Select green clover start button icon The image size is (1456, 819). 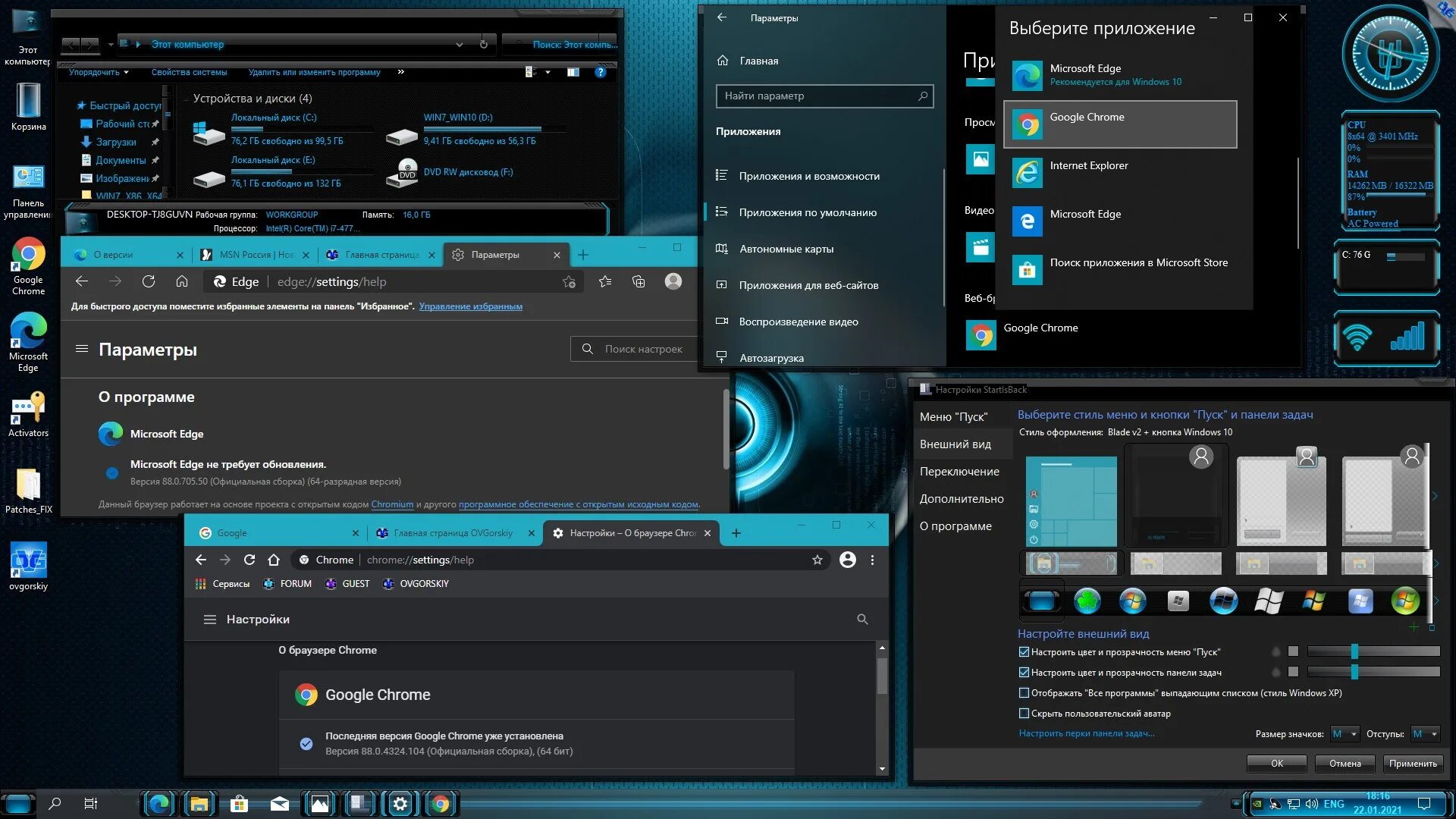(1087, 601)
